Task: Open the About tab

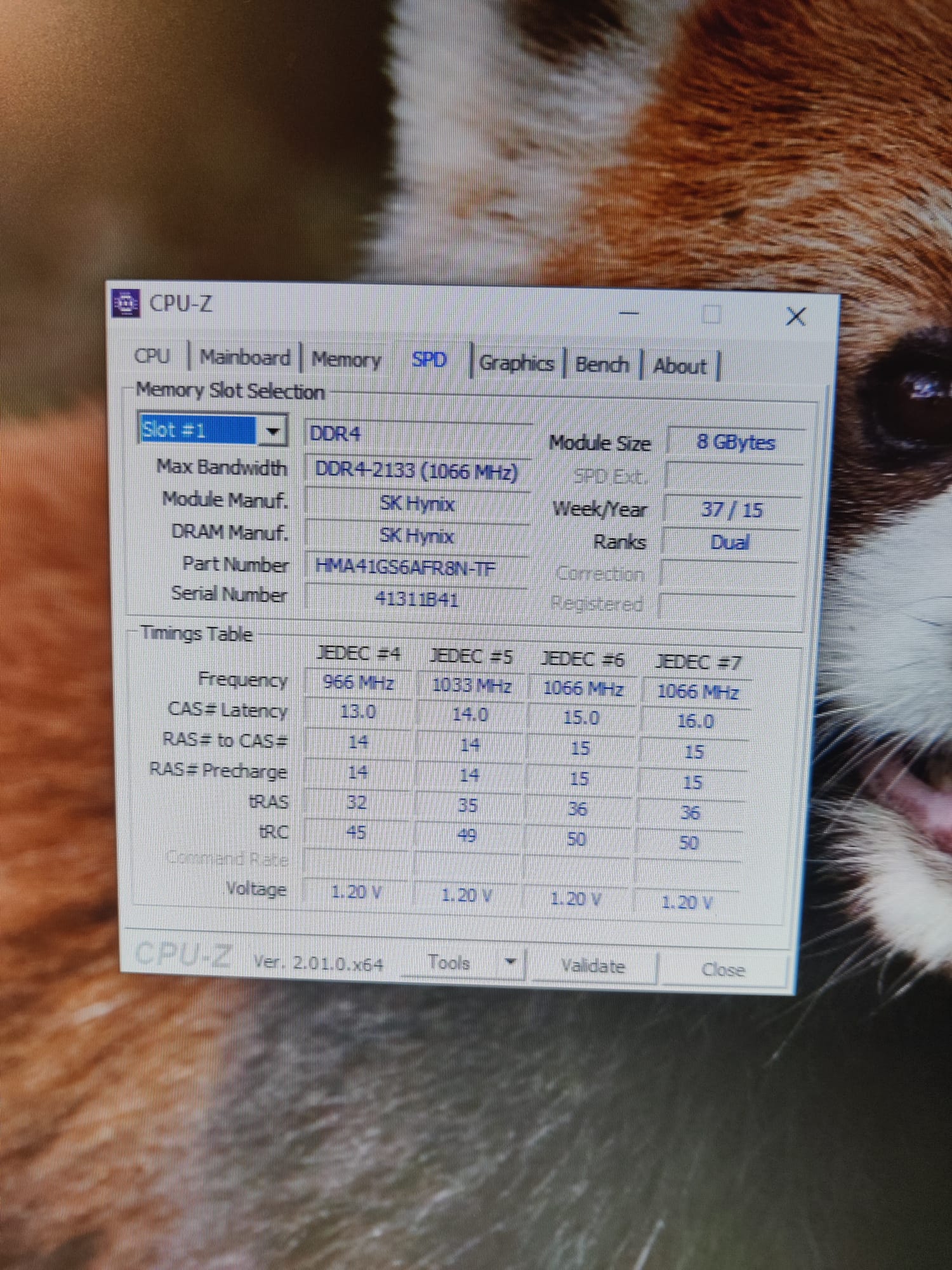Action: pyautogui.click(x=680, y=366)
